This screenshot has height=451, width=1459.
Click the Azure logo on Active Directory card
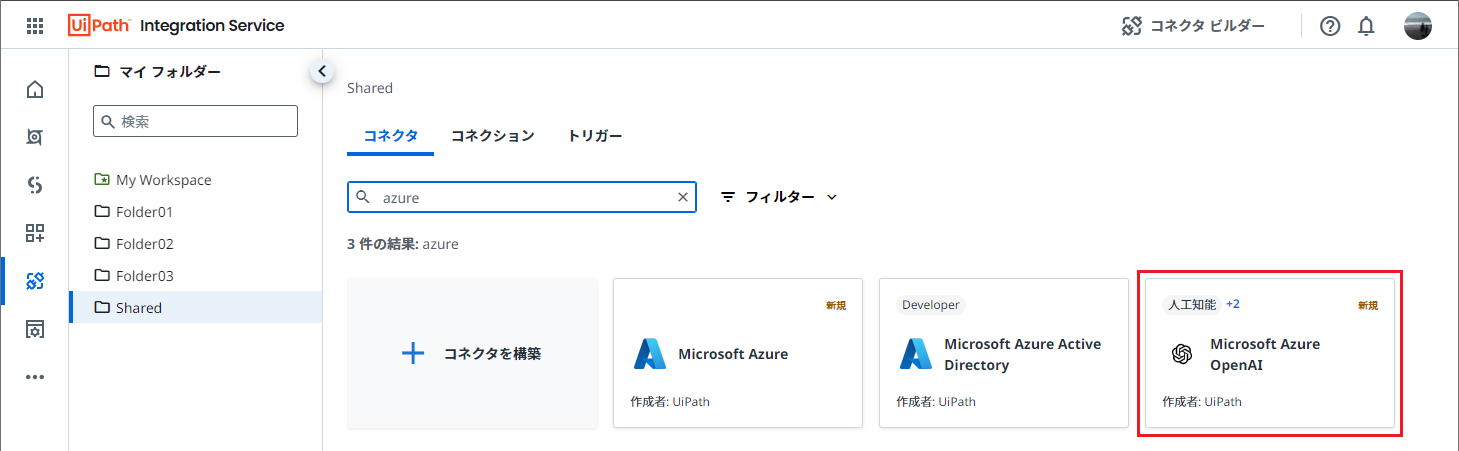[916, 354]
